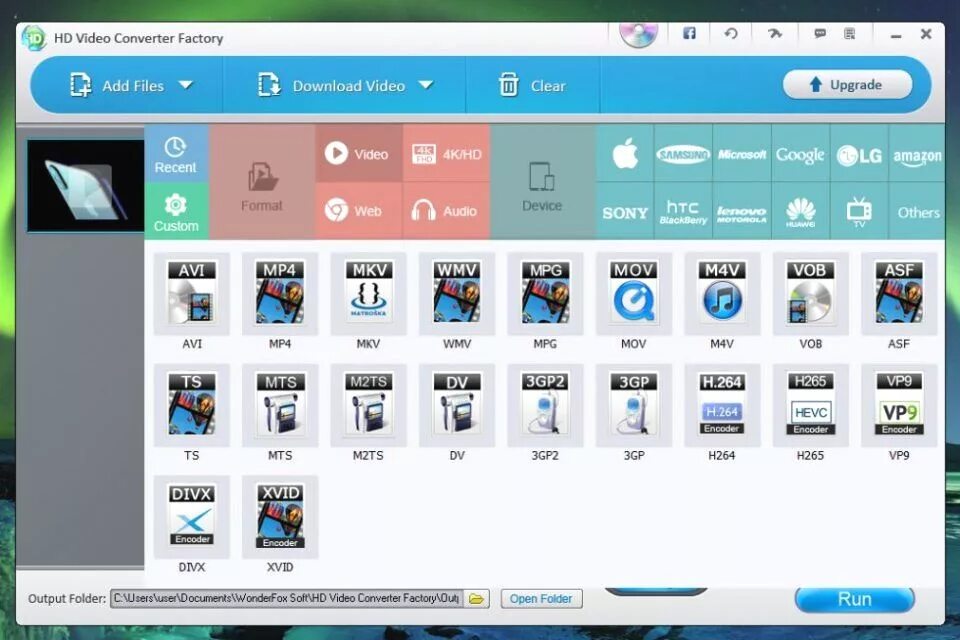Open the disc burner icon in title bar
960x640 pixels.
click(x=638, y=33)
